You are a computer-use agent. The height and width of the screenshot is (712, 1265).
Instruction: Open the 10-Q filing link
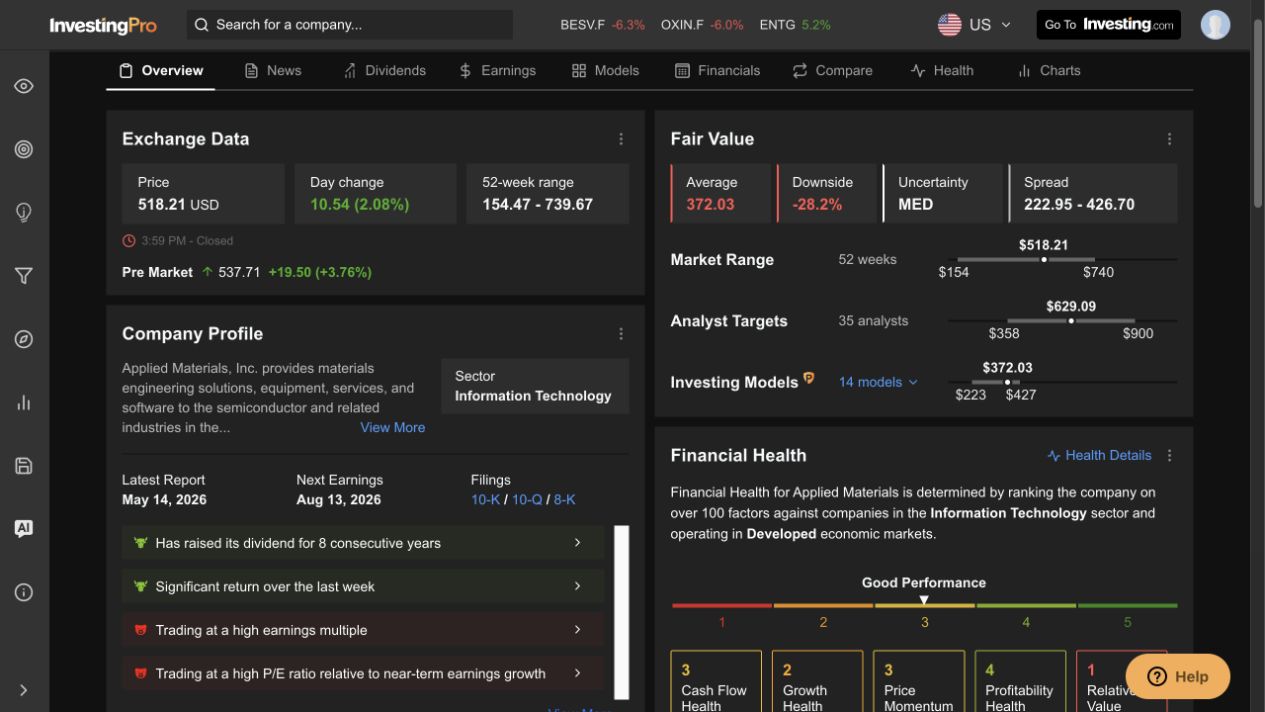(x=527, y=499)
